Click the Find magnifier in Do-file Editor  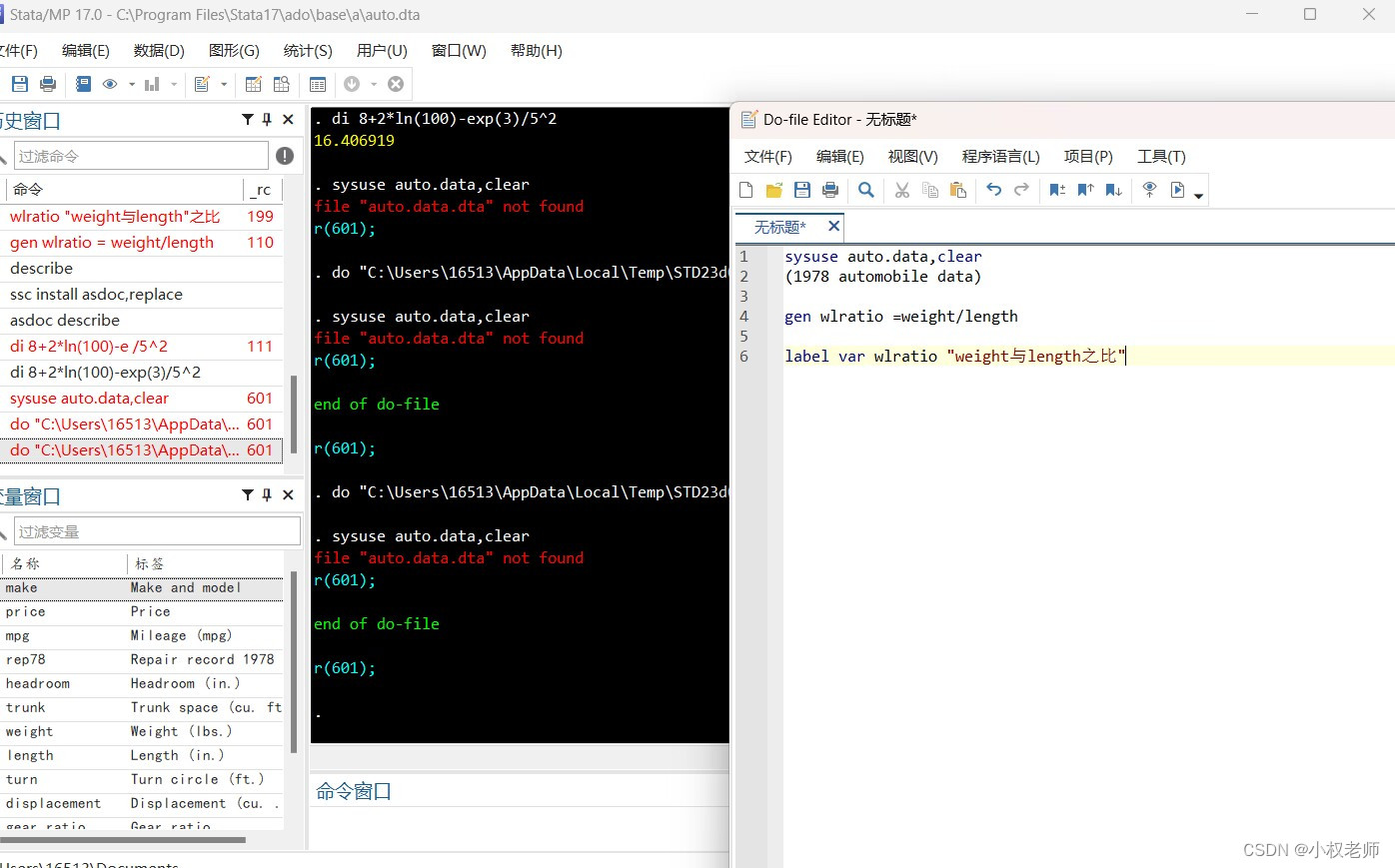[866, 190]
